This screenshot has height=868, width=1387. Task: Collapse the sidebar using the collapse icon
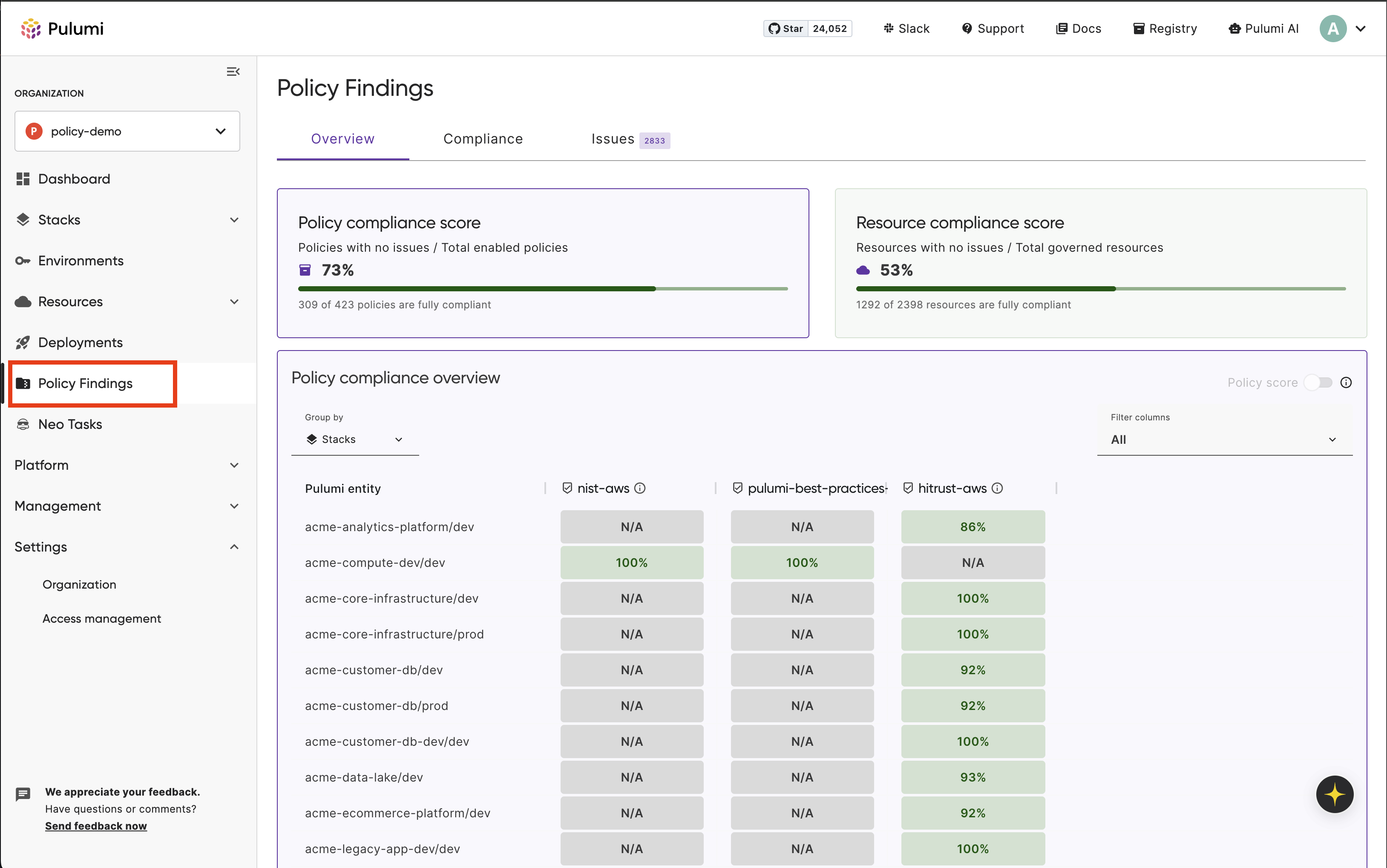point(233,71)
